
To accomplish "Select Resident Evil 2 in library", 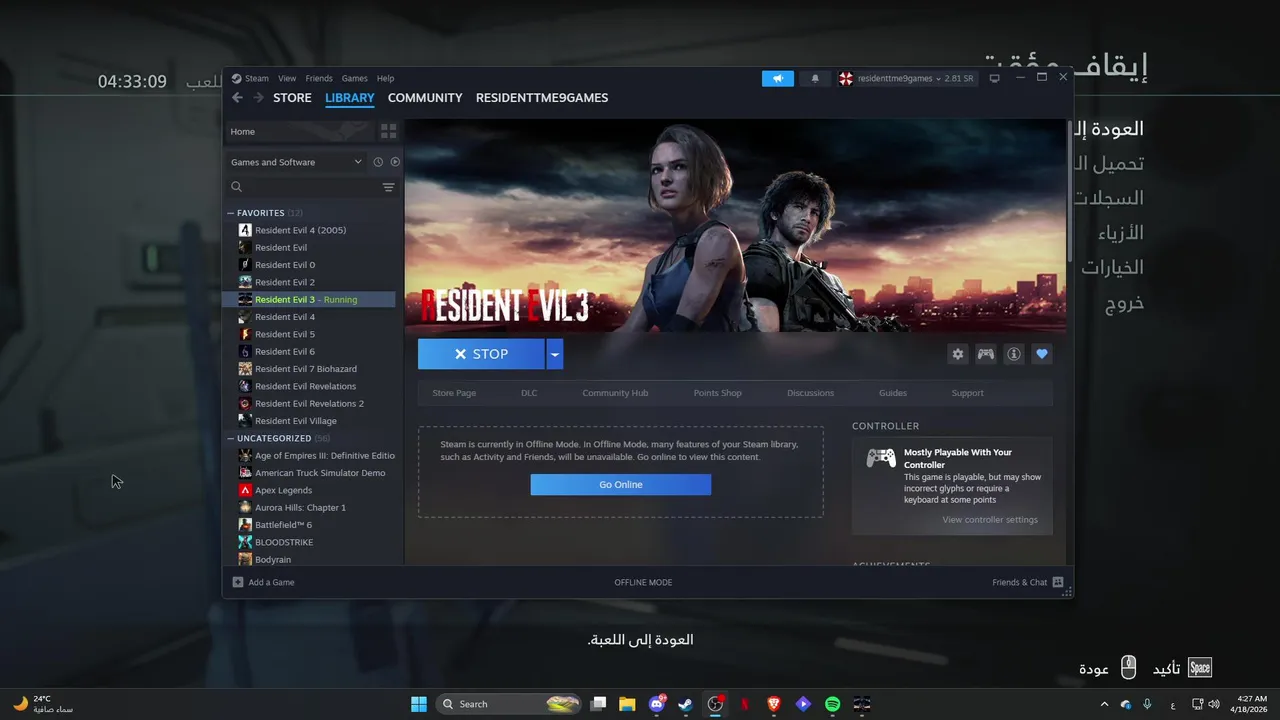I will (310, 282).
